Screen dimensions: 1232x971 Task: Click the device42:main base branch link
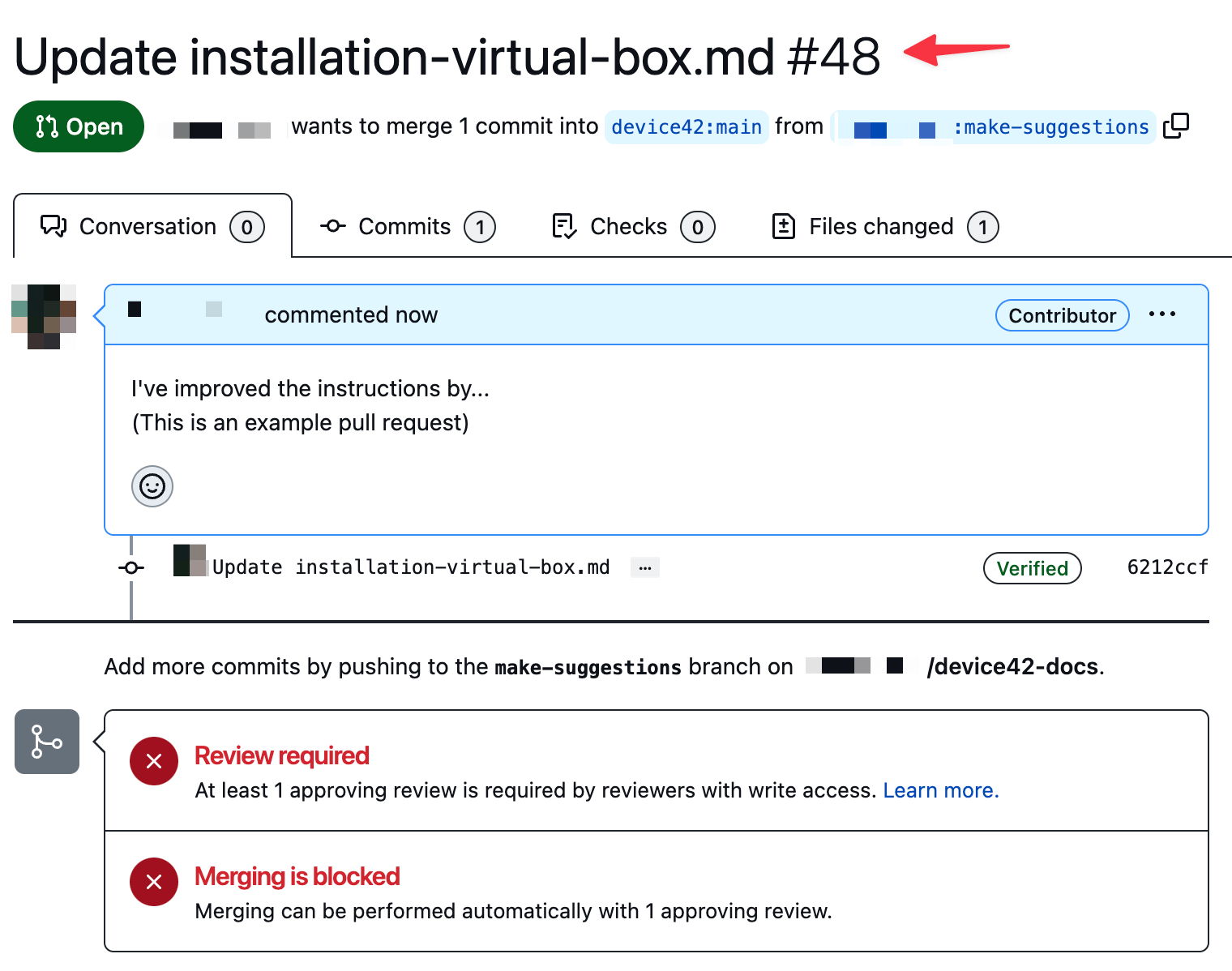[687, 127]
